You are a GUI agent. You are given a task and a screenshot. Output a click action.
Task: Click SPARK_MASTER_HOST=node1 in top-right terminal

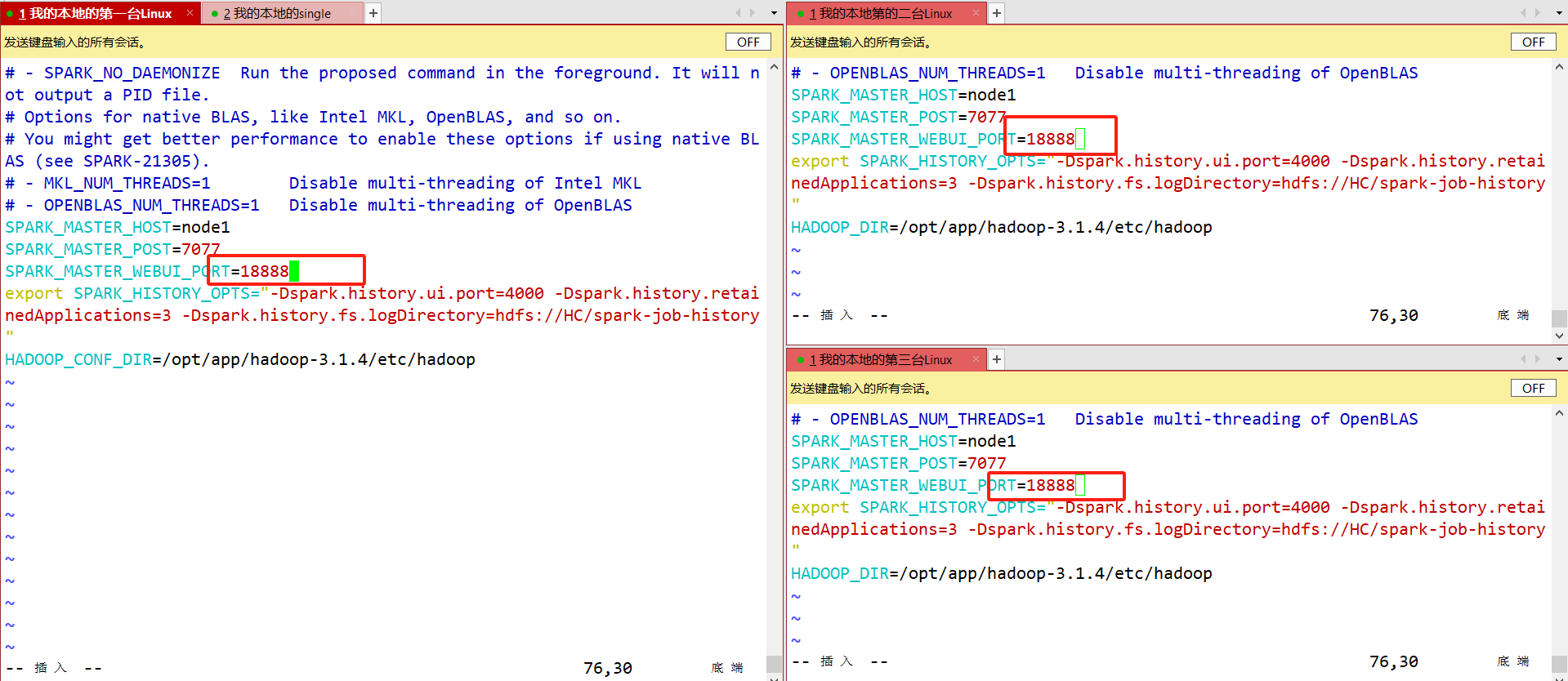click(904, 95)
